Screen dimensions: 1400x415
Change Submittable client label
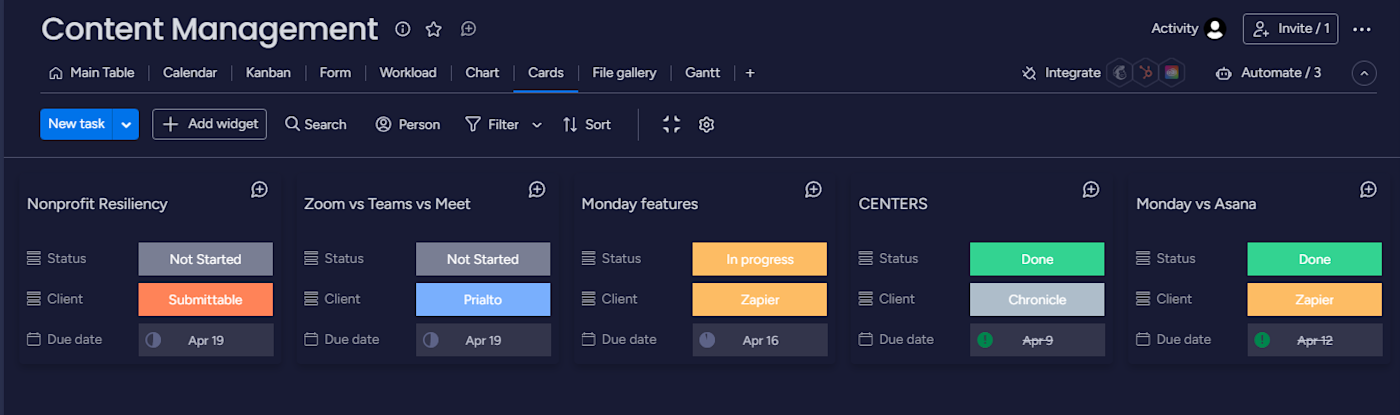point(205,299)
